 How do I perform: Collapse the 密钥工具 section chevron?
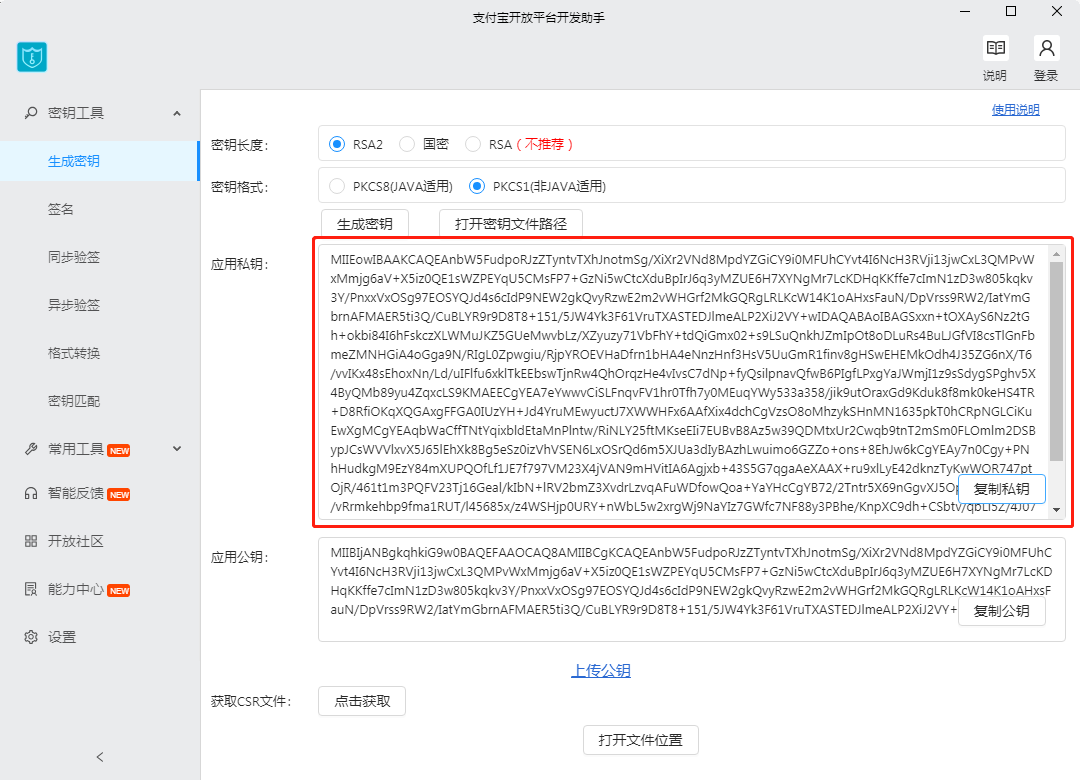click(177, 113)
